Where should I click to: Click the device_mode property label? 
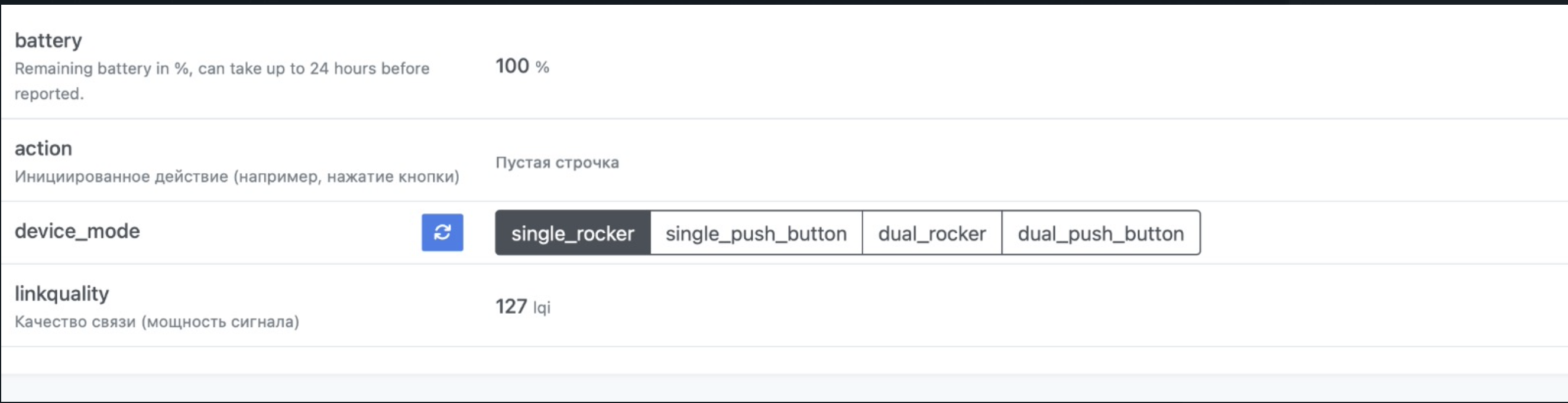point(78,230)
